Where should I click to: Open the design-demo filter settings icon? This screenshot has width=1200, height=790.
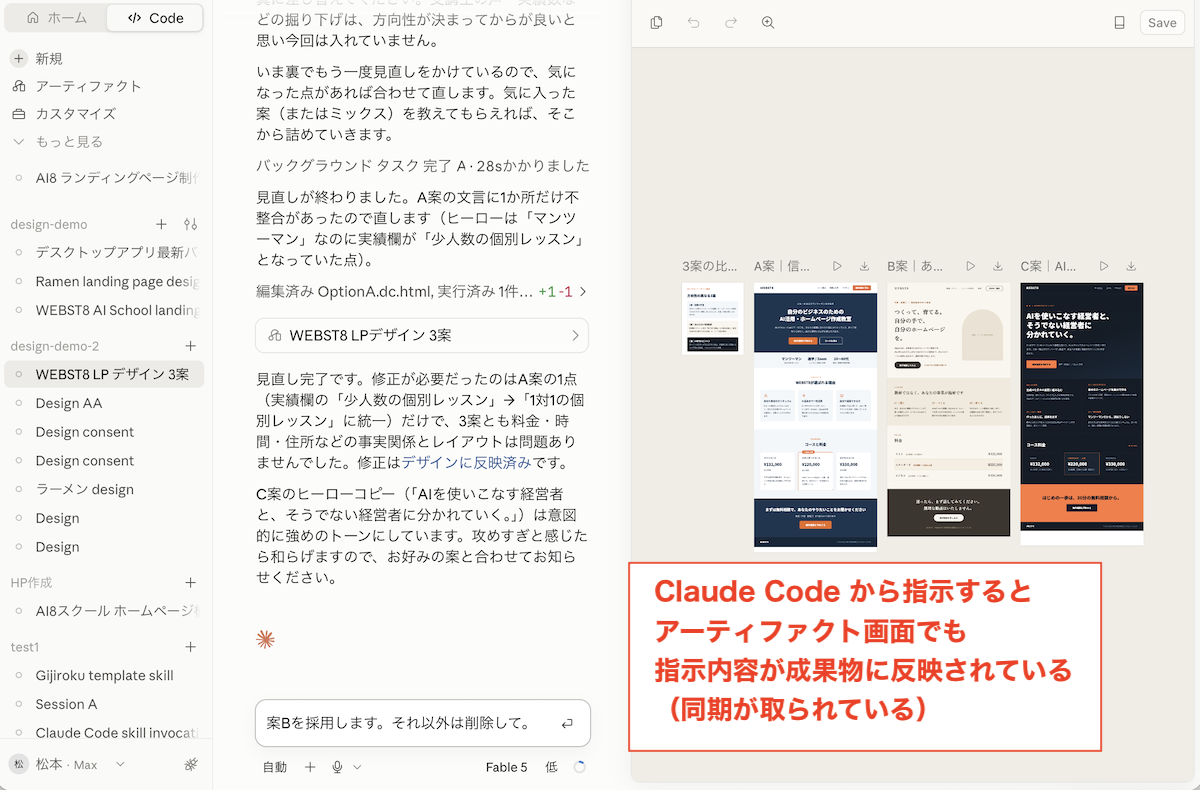pos(191,224)
